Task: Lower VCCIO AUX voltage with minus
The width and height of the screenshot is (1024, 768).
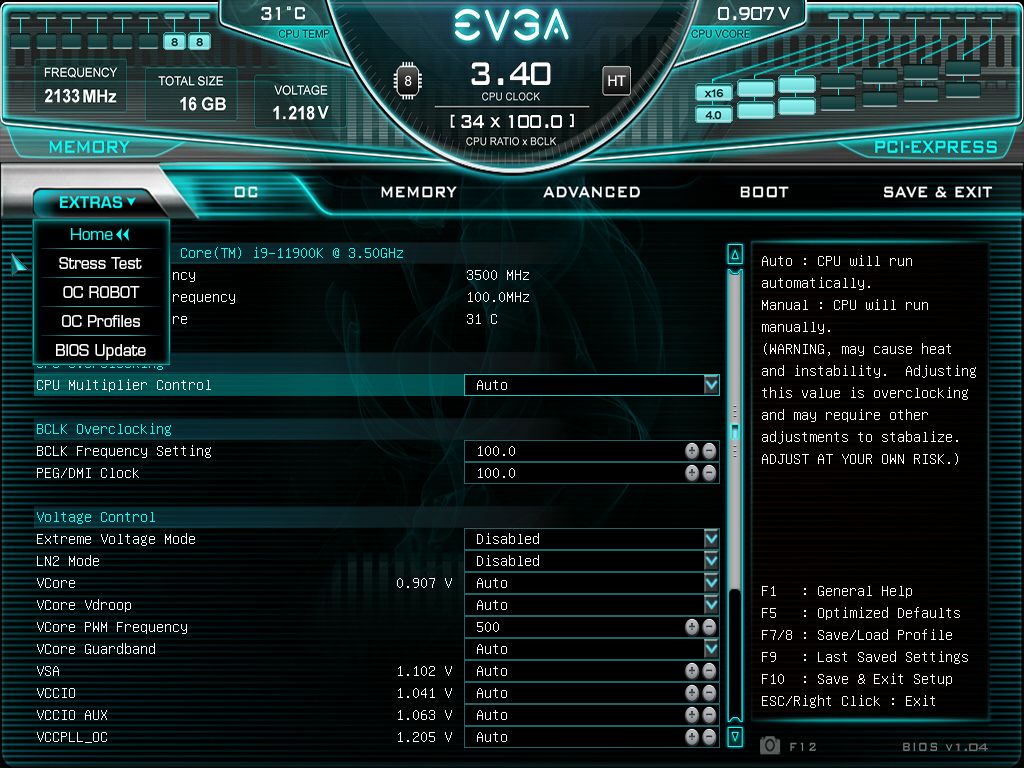Action: pyautogui.click(x=709, y=715)
